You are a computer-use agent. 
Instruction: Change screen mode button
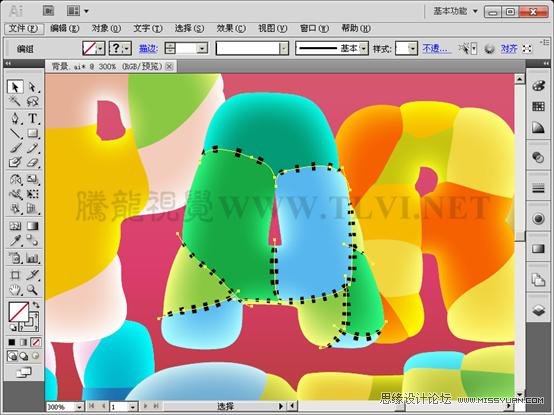point(24,372)
